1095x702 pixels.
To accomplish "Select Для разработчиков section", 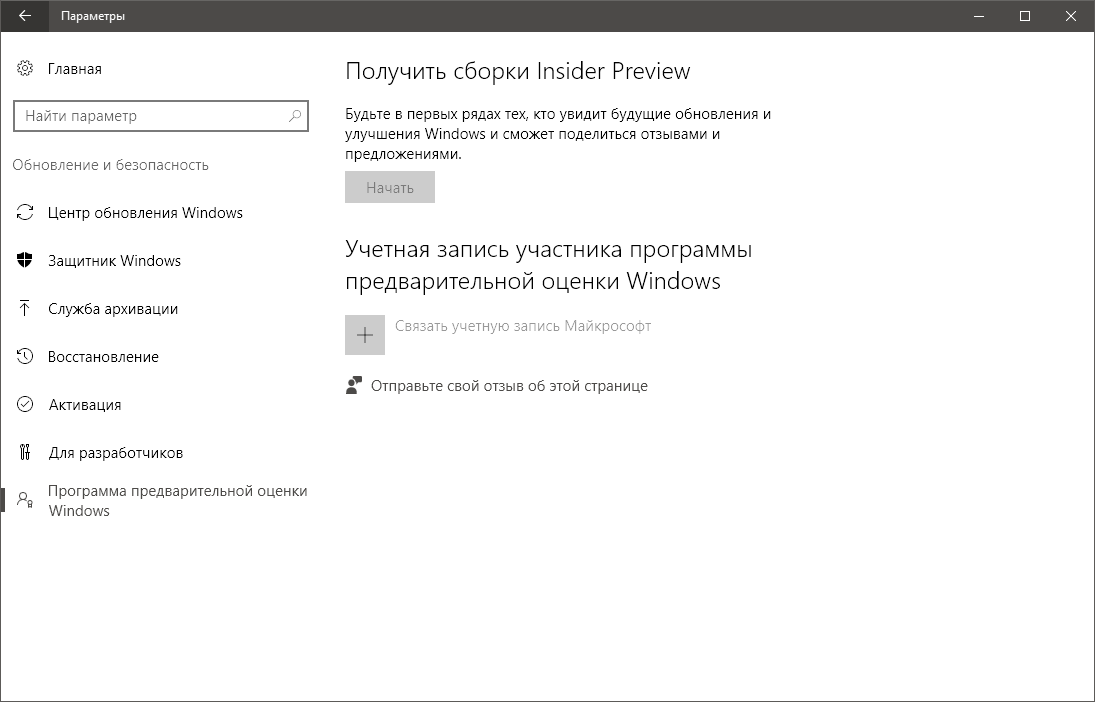I will point(116,453).
